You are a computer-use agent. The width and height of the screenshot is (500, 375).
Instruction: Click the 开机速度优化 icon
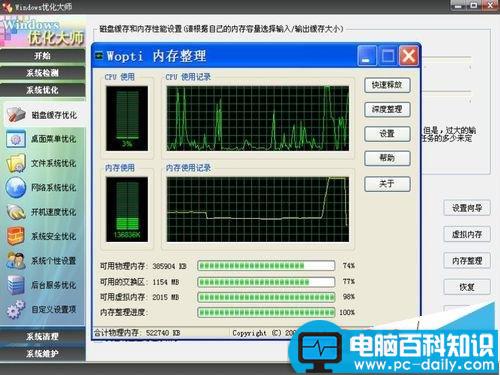coord(16,212)
